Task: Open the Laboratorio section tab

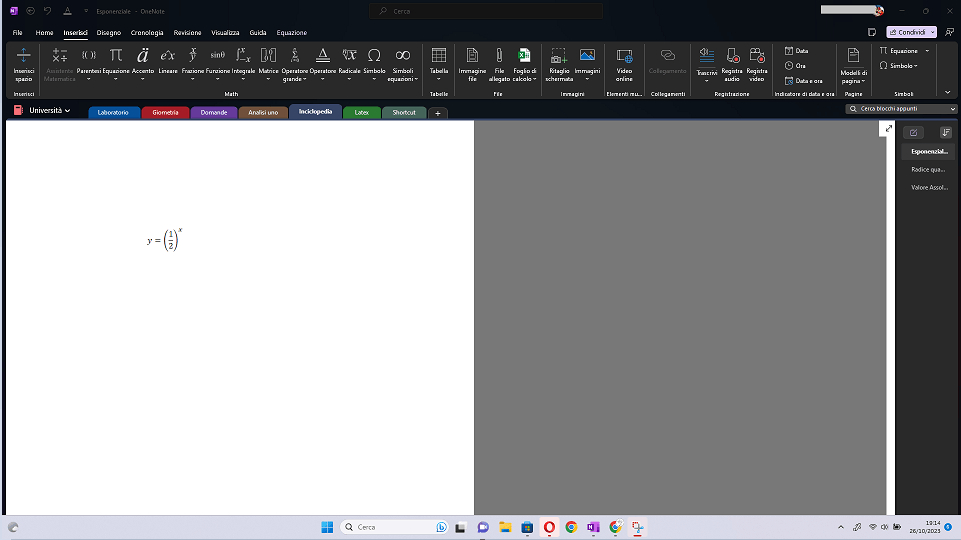Action: [113, 112]
